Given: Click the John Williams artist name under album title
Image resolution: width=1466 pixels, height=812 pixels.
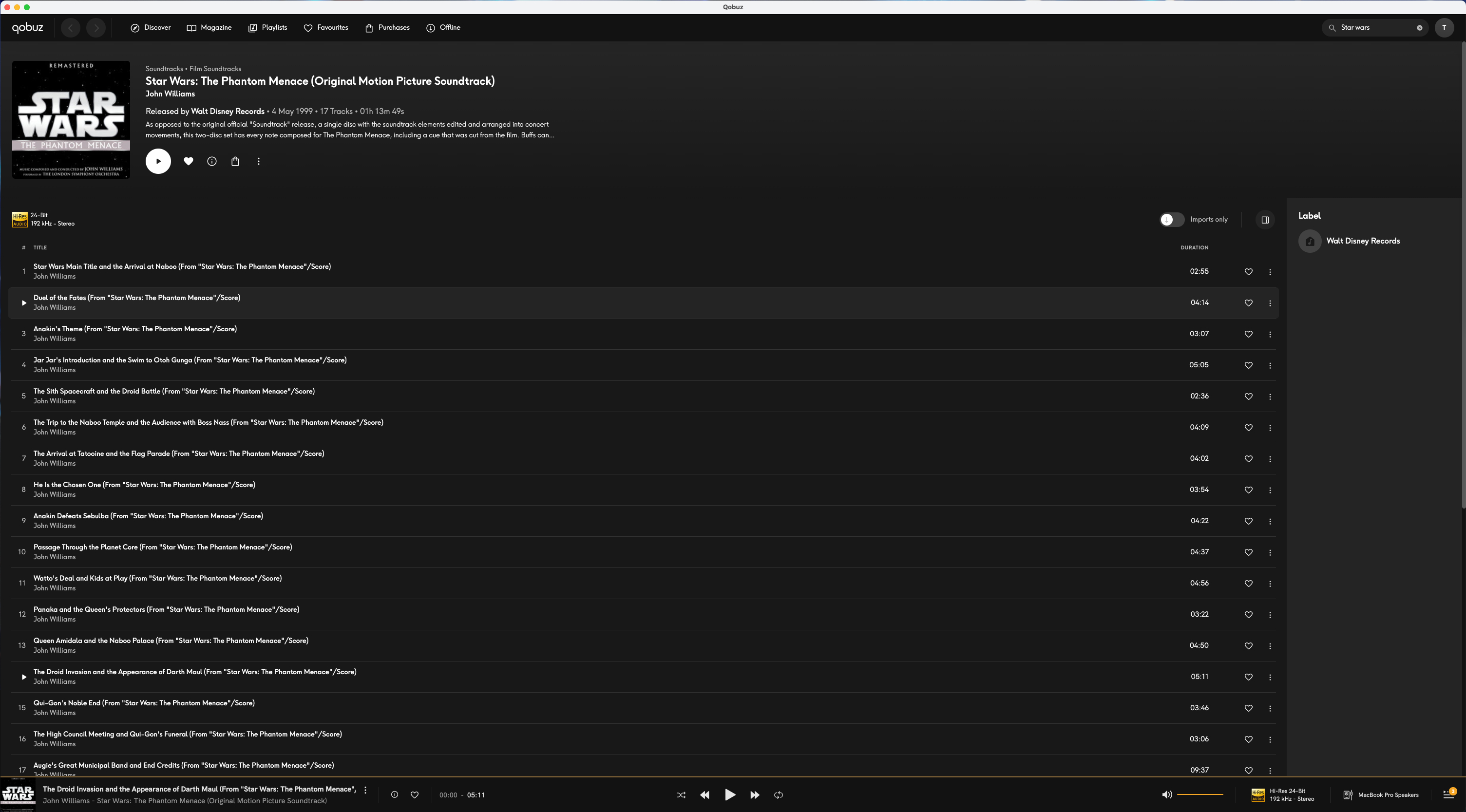Looking at the screenshot, I should pos(170,94).
